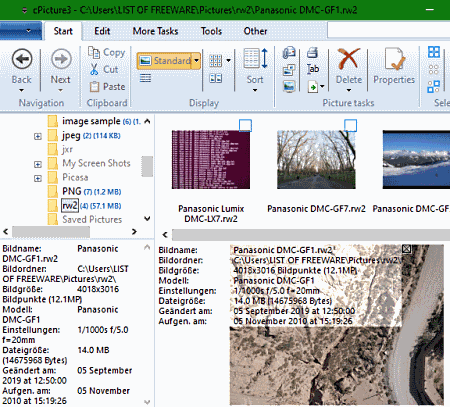
Task: Click the folder tree scroll up arrow
Action: click(x=147, y=121)
